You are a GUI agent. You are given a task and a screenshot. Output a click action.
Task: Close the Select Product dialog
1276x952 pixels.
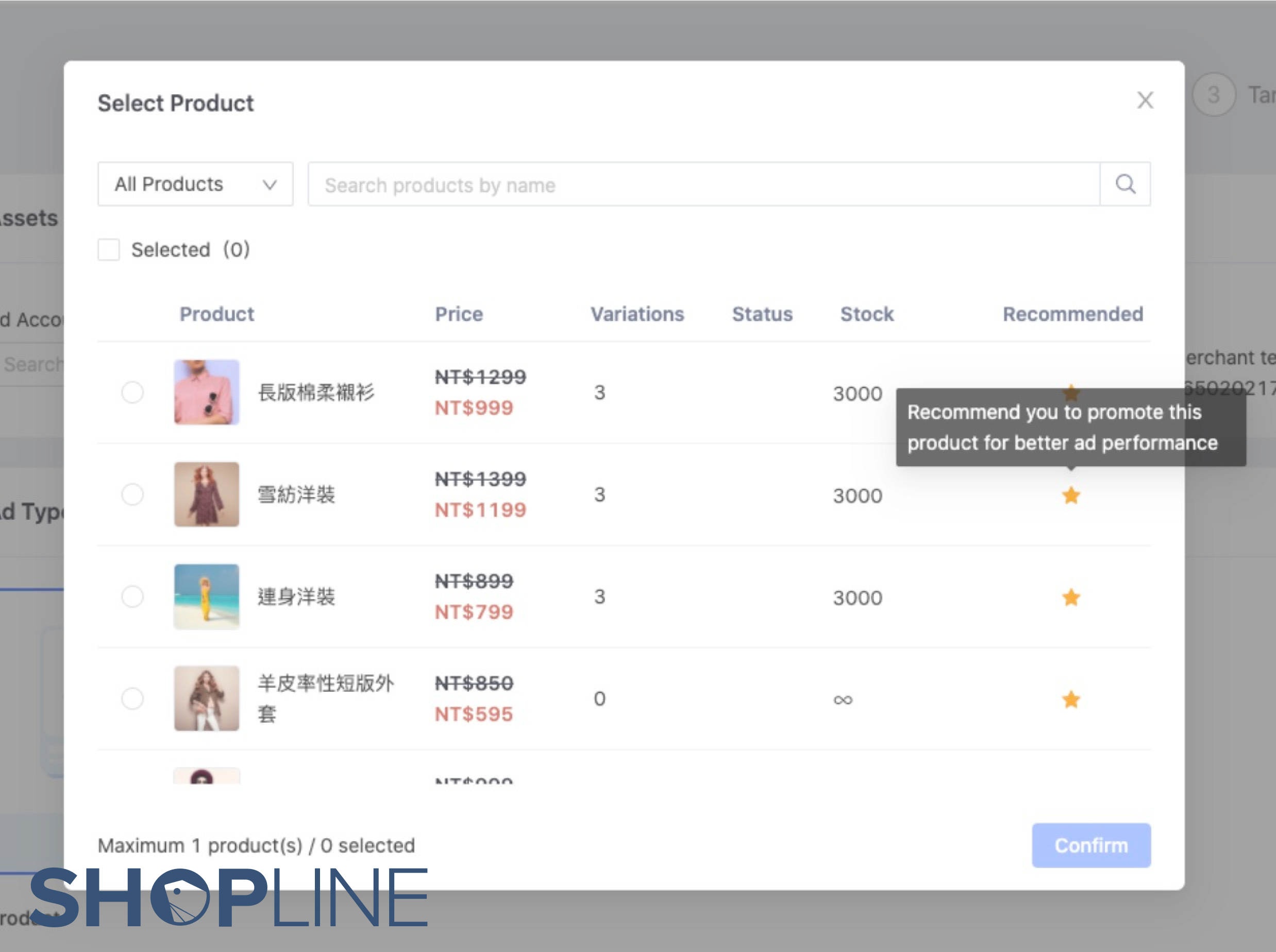tap(1145, 100)
